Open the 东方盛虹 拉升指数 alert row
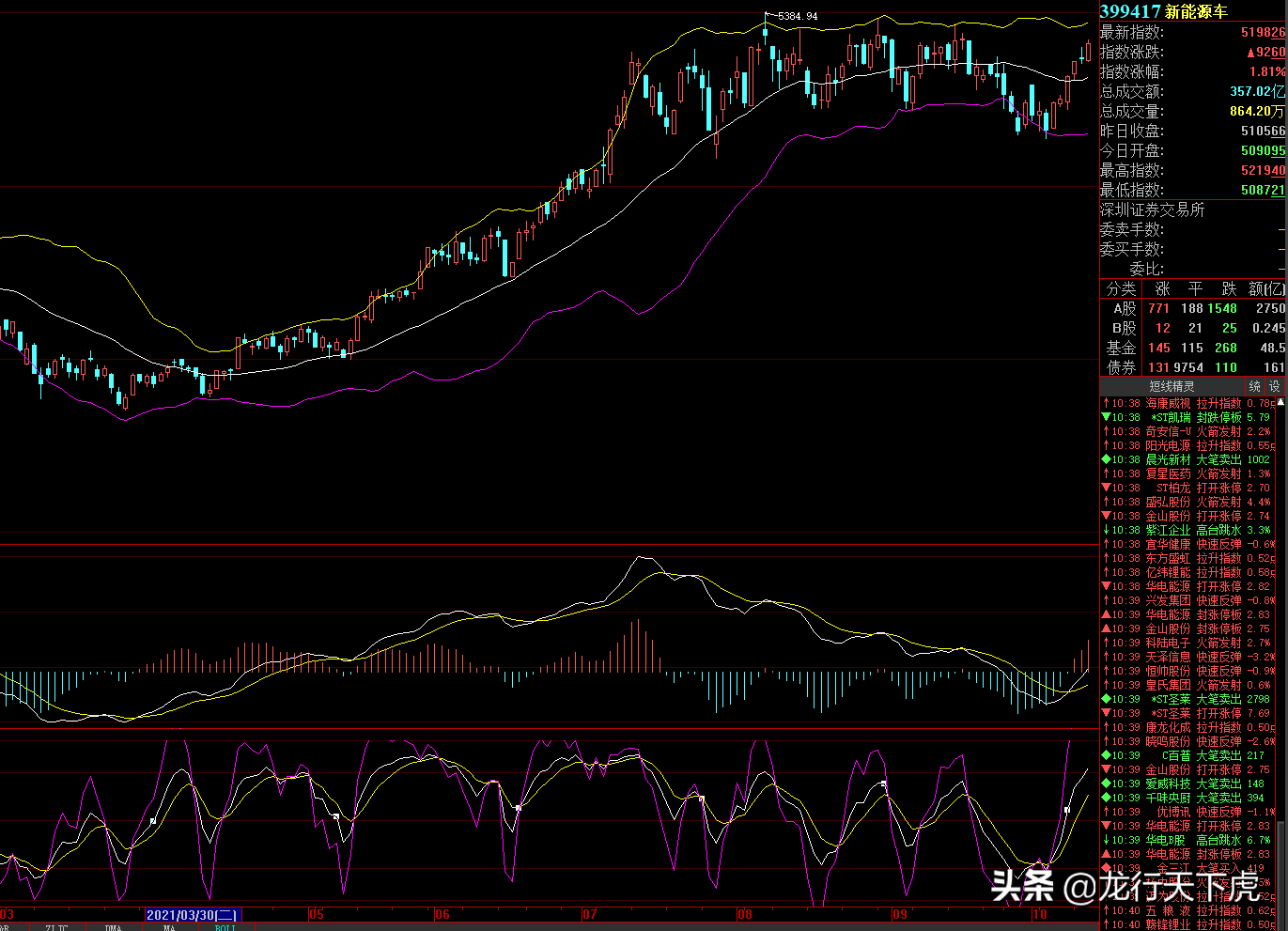1288x931 pixels. pyautogui.click(x=1188, y=558)
